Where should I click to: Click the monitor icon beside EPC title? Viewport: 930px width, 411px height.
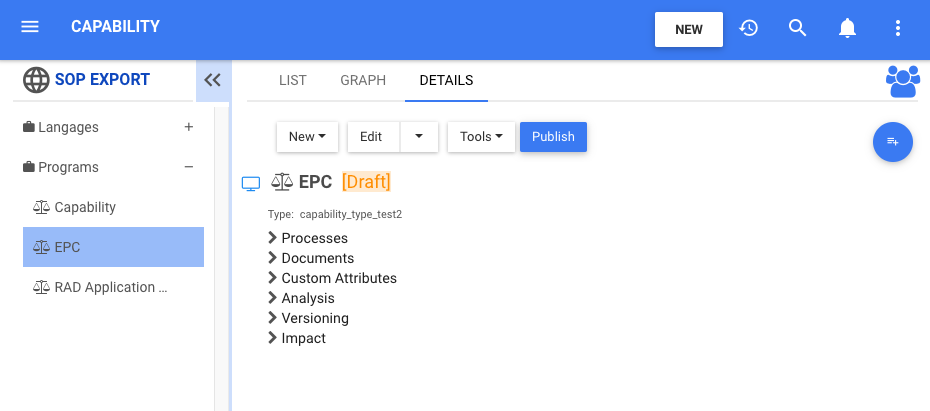251,183
